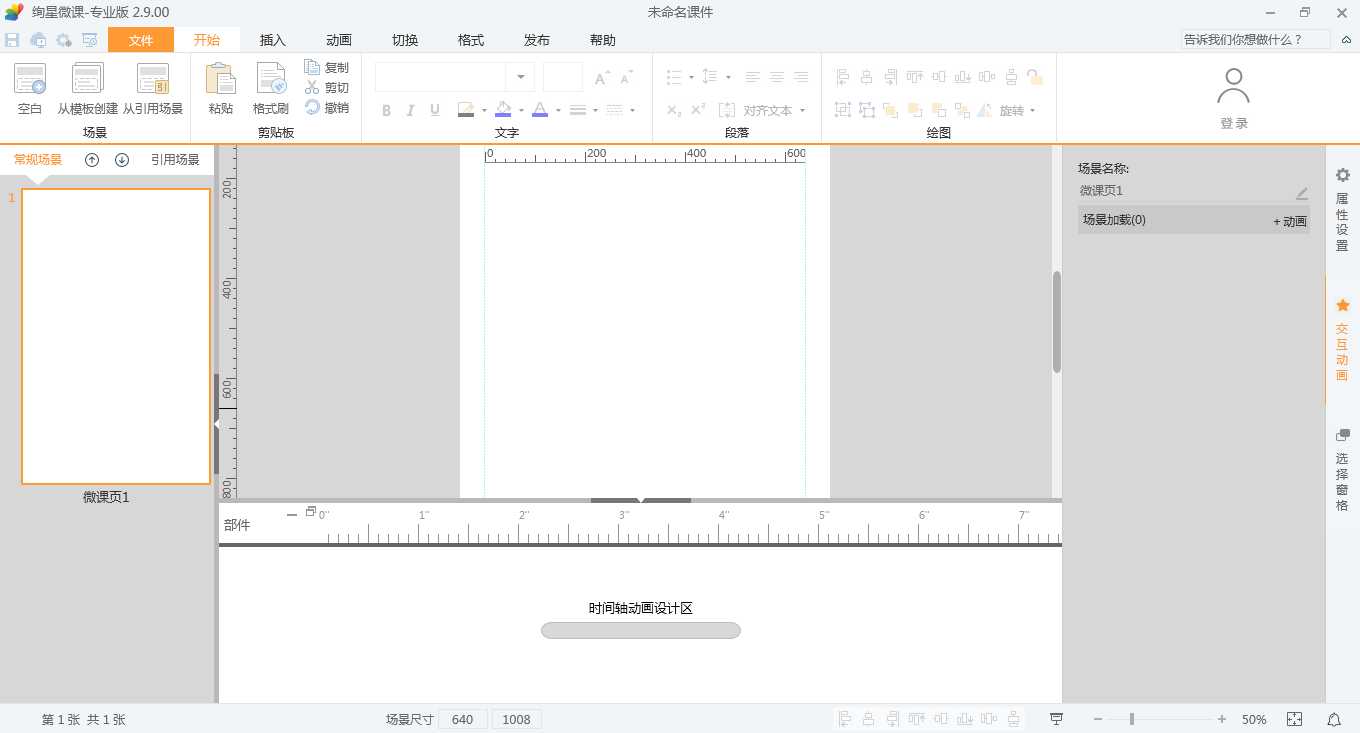Toggle Italic formatting
Image resolution: width=1360 pixels, height=733 pixels.
pyautogui.click(x=410, y=110)
